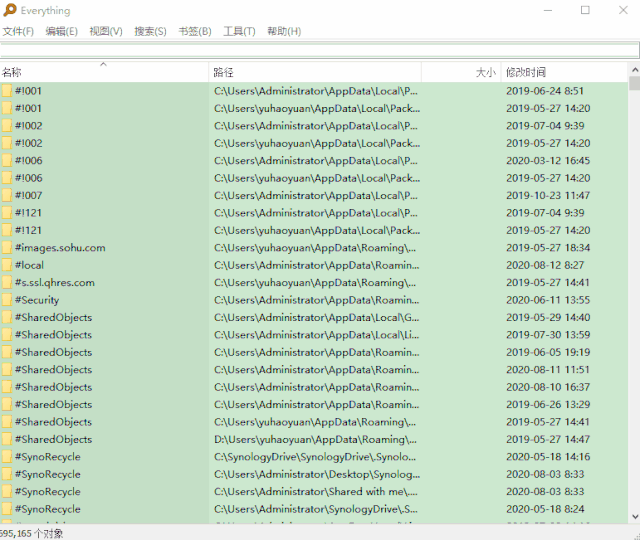Open the 编辑(E) menu
Viewport: 640px width, 540px height.
[x=62, y=31]
